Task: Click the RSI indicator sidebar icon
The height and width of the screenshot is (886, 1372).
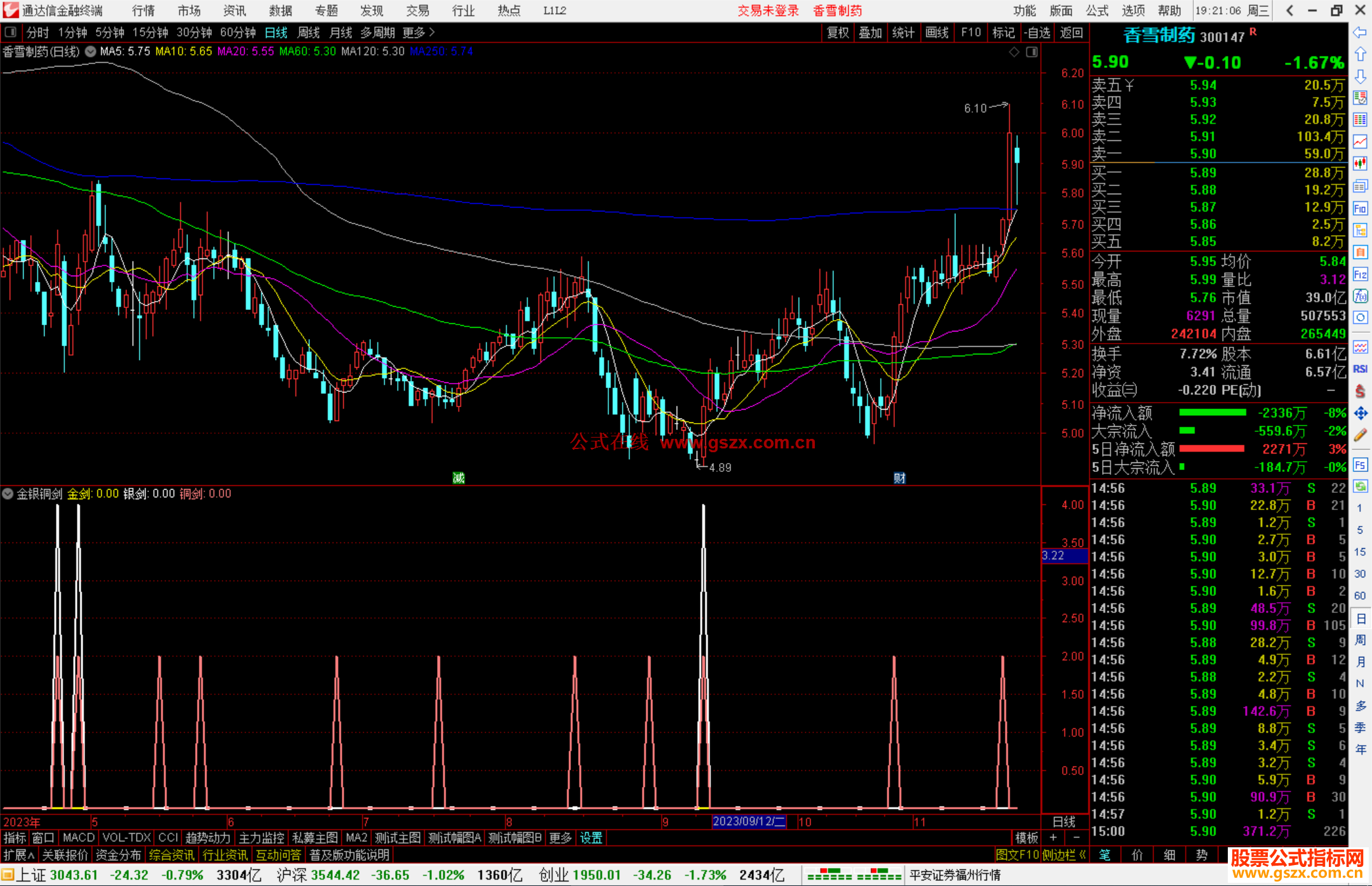Action: click(x=1360, y=369)
